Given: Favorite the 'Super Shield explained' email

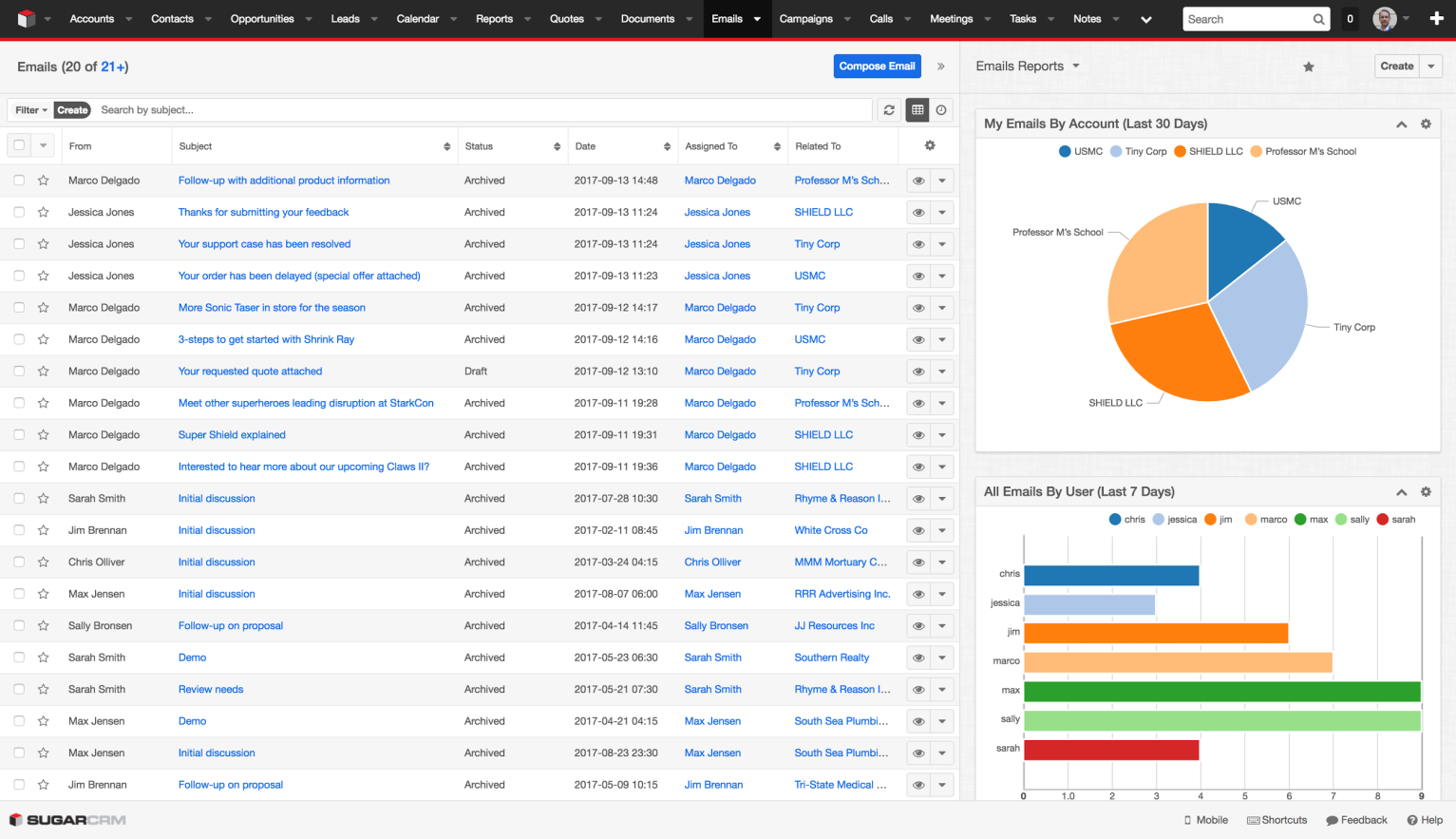Looking at the screenshot, I should [44, 435].
